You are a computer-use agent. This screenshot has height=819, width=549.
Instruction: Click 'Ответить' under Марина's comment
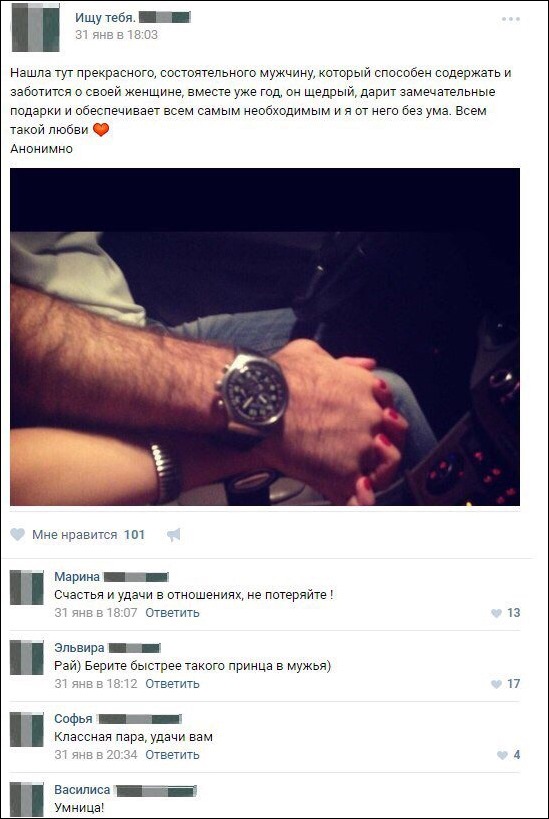point(172,613)
